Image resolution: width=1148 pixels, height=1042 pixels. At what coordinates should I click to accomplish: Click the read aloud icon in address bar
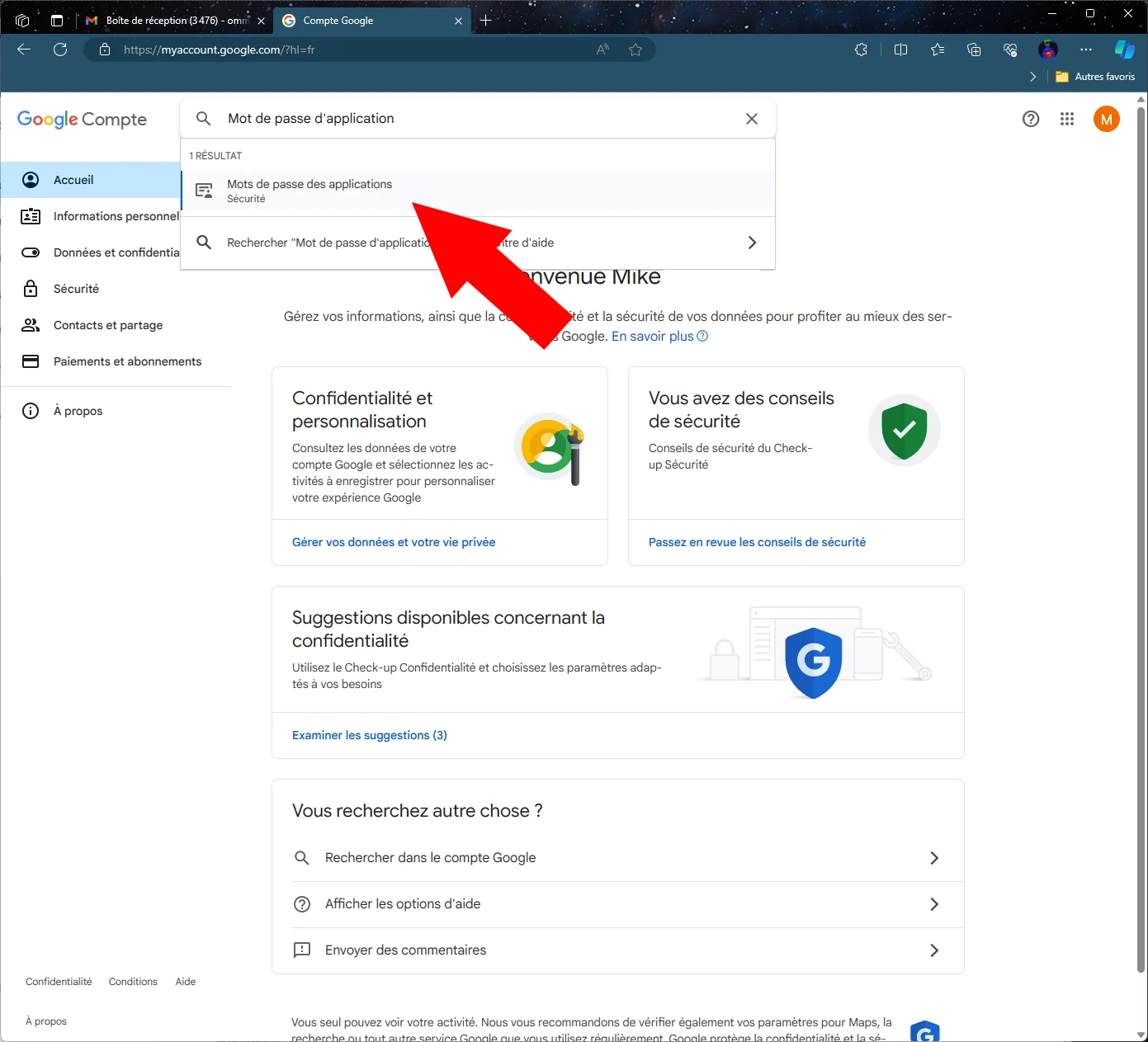(x=603, y=50)
